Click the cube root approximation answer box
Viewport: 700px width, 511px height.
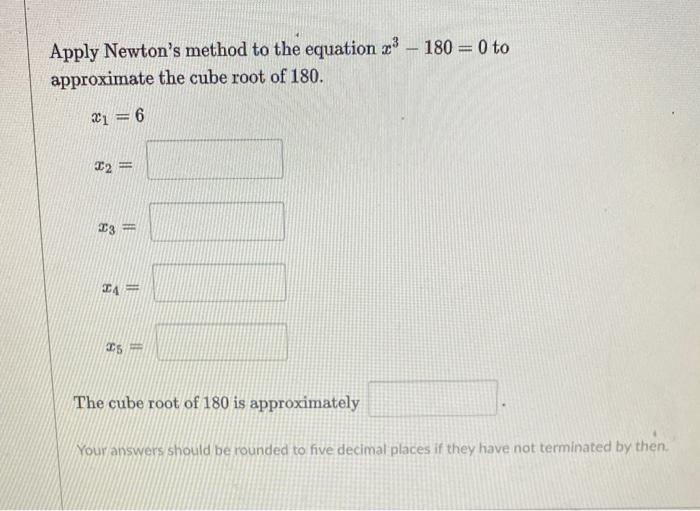[433, 399]
